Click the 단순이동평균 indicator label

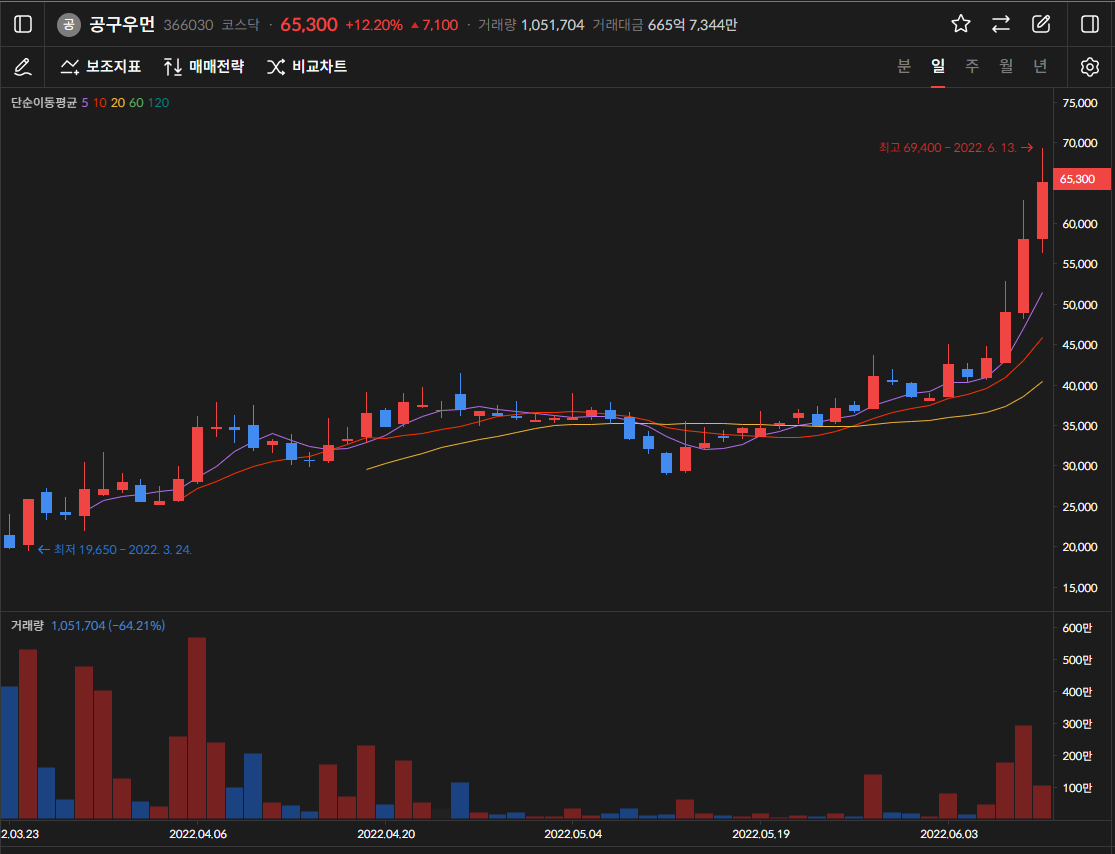coord(43,102)
